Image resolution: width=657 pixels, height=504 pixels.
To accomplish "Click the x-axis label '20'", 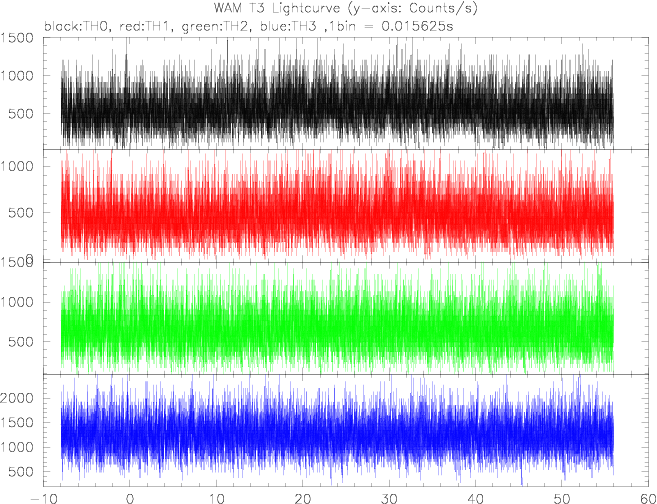I will (x=303, y=499).
